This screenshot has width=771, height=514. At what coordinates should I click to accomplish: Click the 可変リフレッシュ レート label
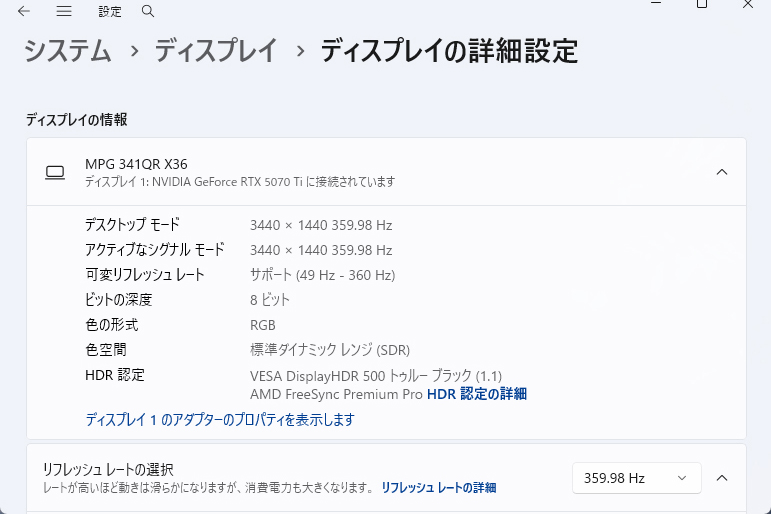pyautogui.click(x=145, y=275)
